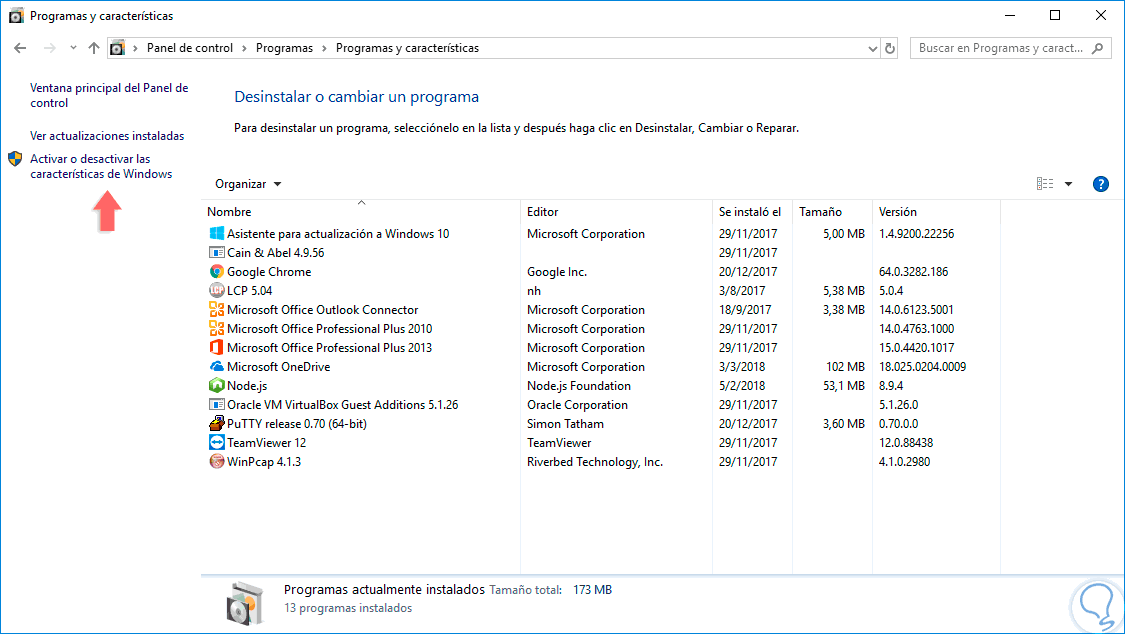Expand the view options dropdown arrow
This screenshot has height=634, width=1125.
(1068, 184)
